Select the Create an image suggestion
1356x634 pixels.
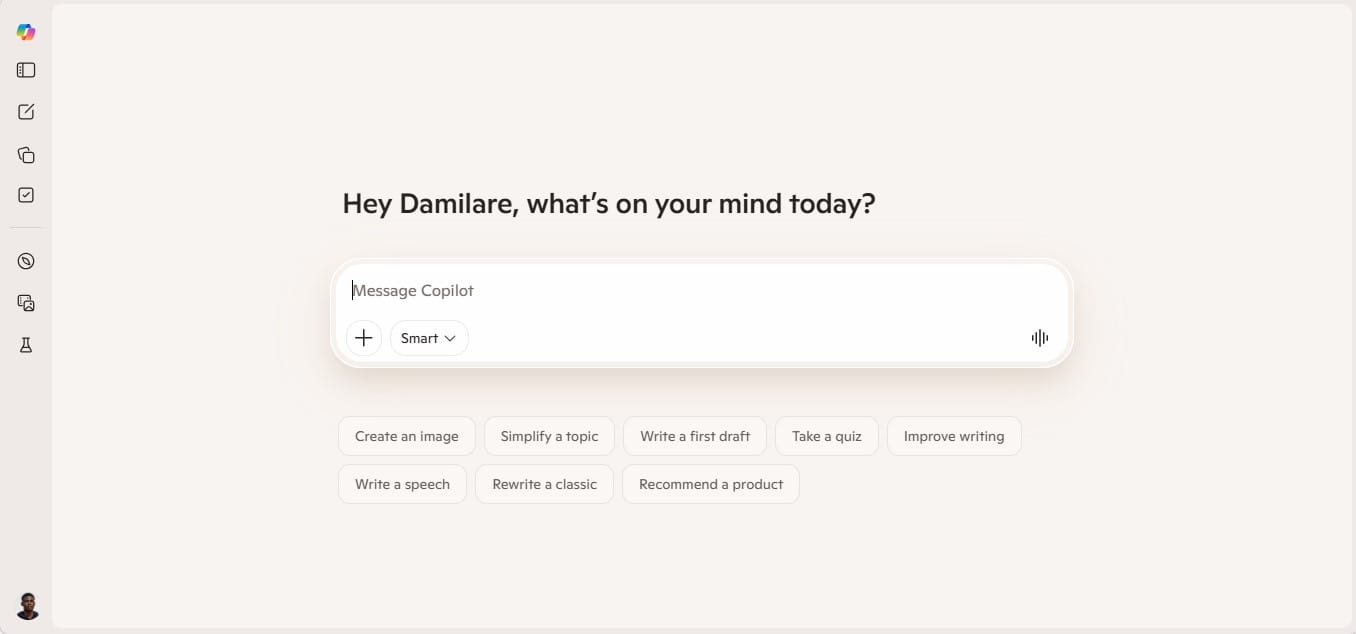click(x=406, y=436)
